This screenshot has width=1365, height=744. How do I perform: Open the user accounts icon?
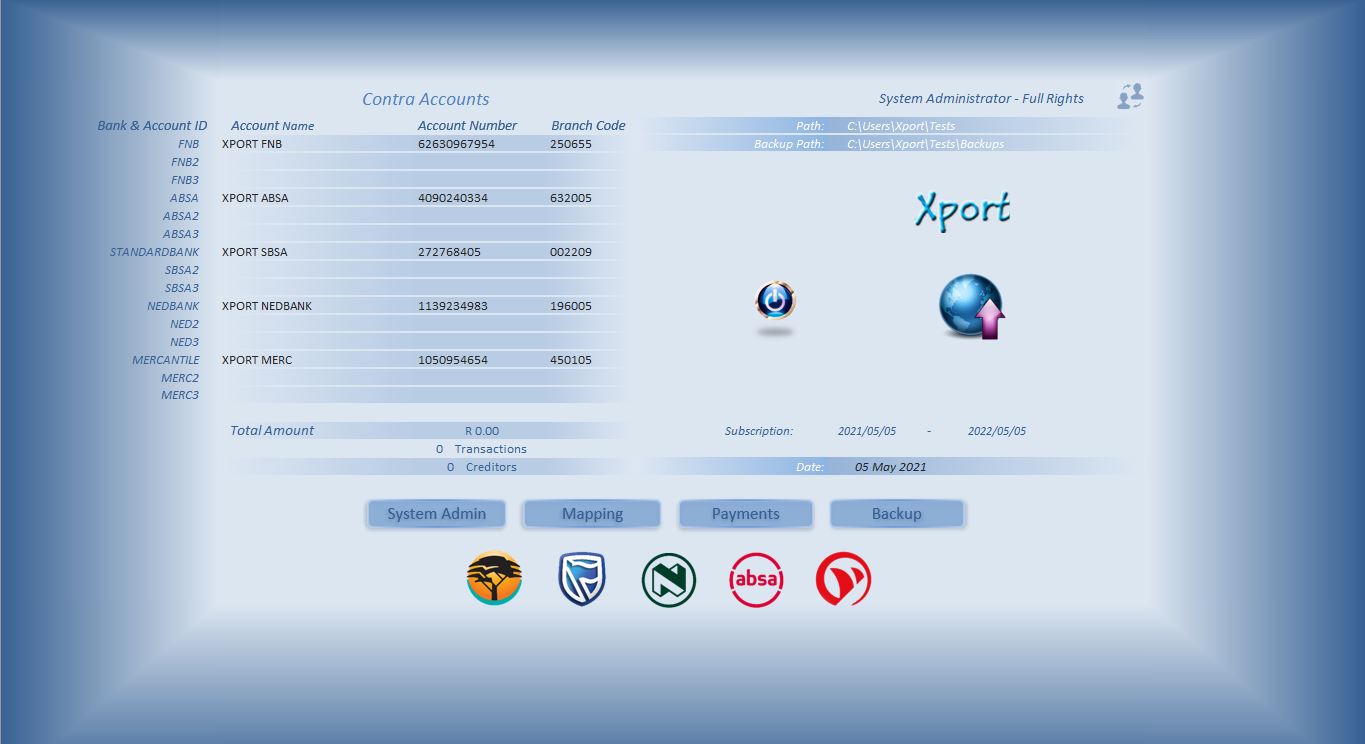(x=1130, y=97)
